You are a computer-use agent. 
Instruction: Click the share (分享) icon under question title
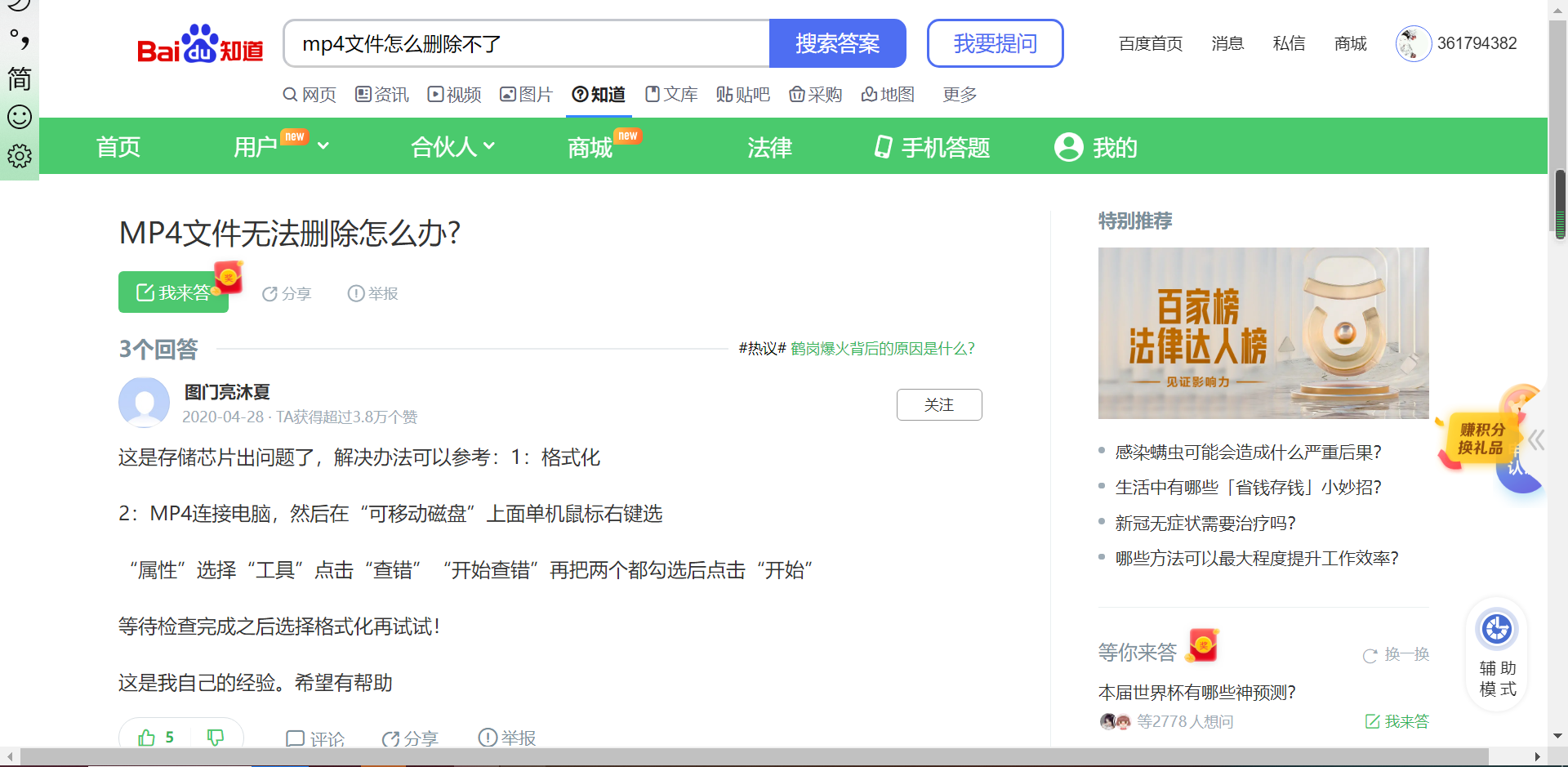[270, 294]
